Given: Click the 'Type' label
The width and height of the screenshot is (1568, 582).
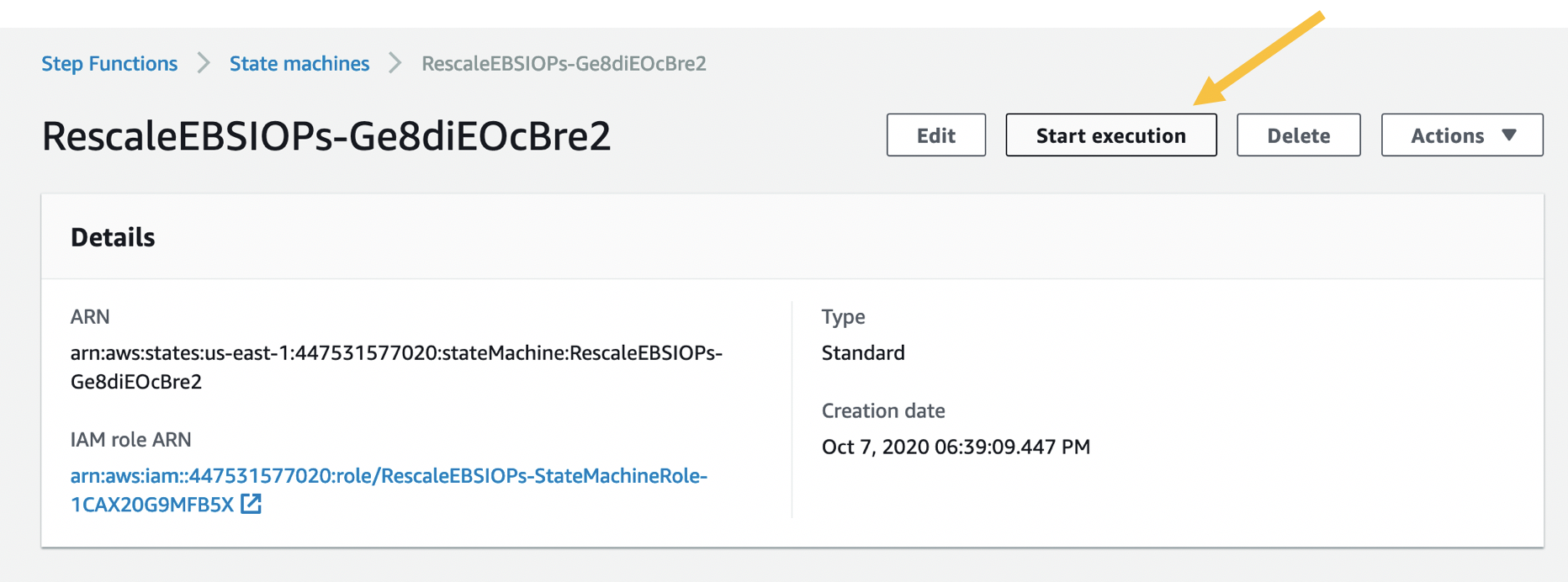Looking at the screenshot, I should click(x=843, y=317).
